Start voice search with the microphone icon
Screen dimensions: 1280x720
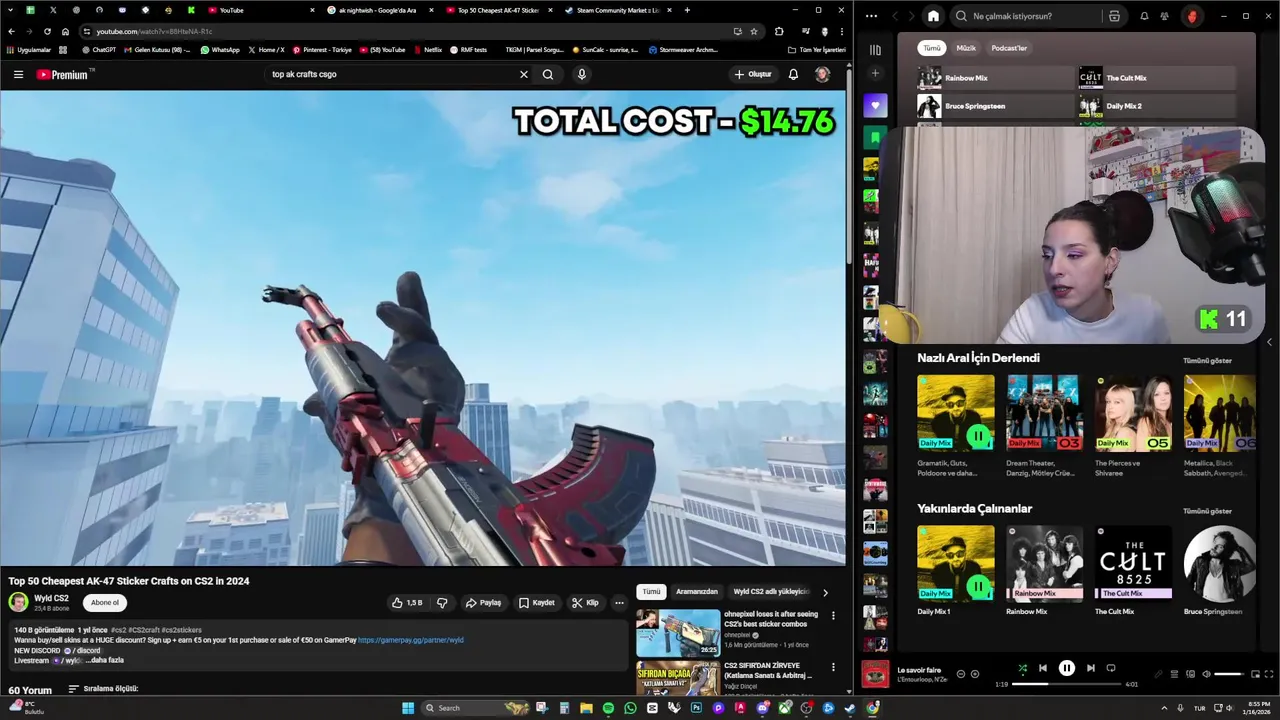coord(581,74)
